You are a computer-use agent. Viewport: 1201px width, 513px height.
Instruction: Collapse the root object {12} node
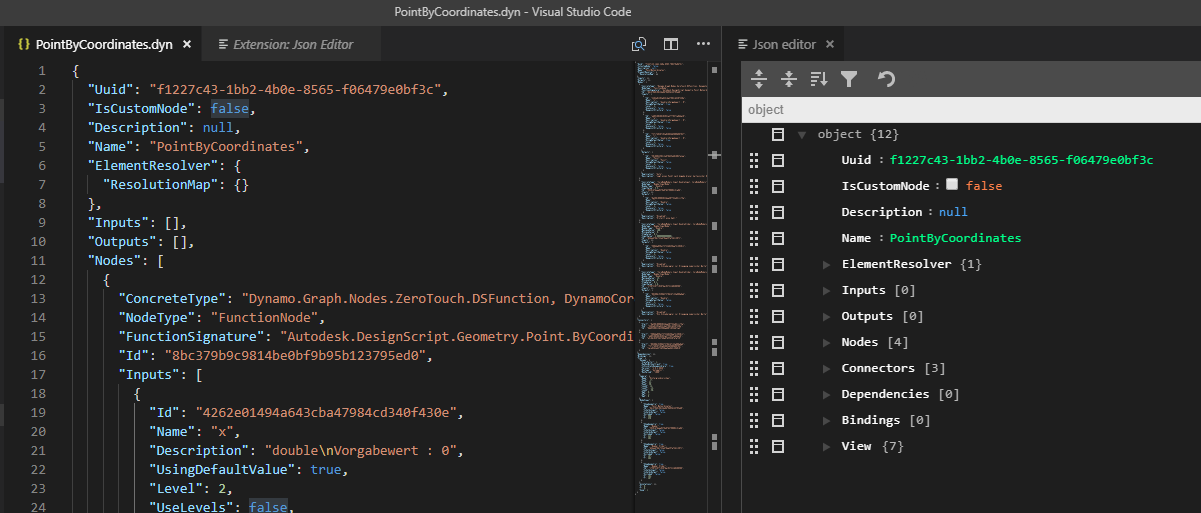[x=802, y=134]
